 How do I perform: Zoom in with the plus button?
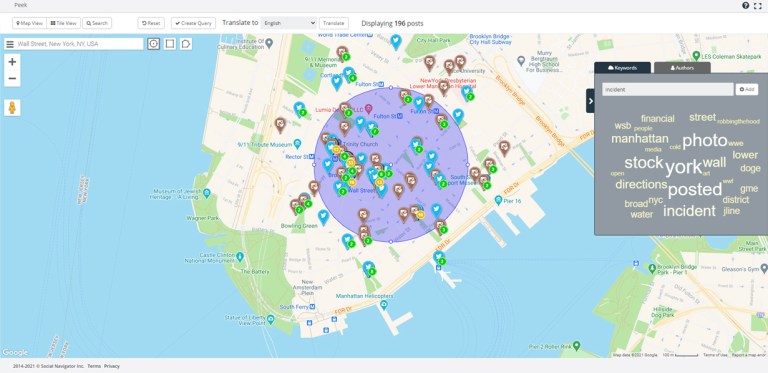click(x=12, y=62)
